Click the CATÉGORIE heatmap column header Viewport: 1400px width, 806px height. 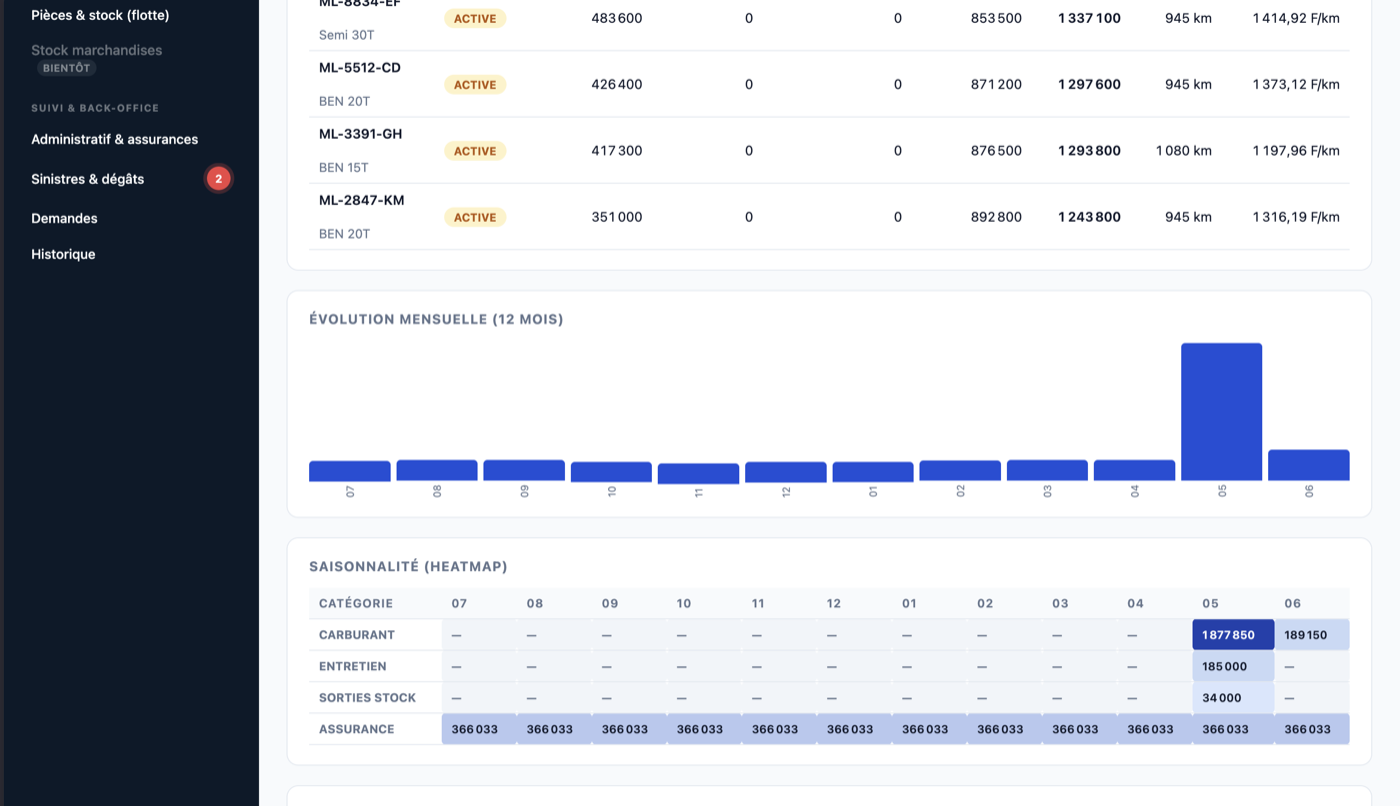pyautogui.click(x=356, y=604)
